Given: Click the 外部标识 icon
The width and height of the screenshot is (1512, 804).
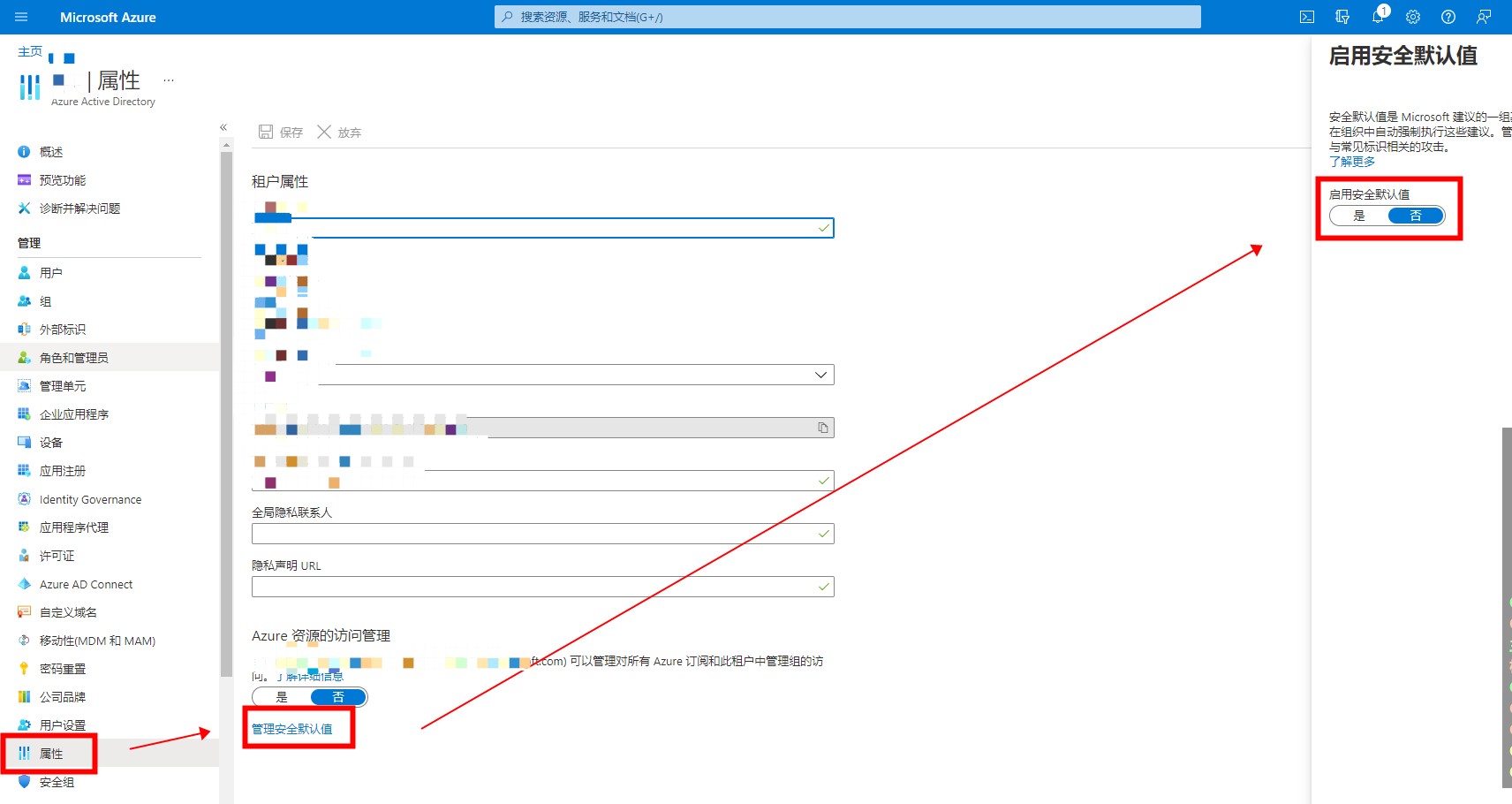Looking at the screenshot, I should (24, 330).
